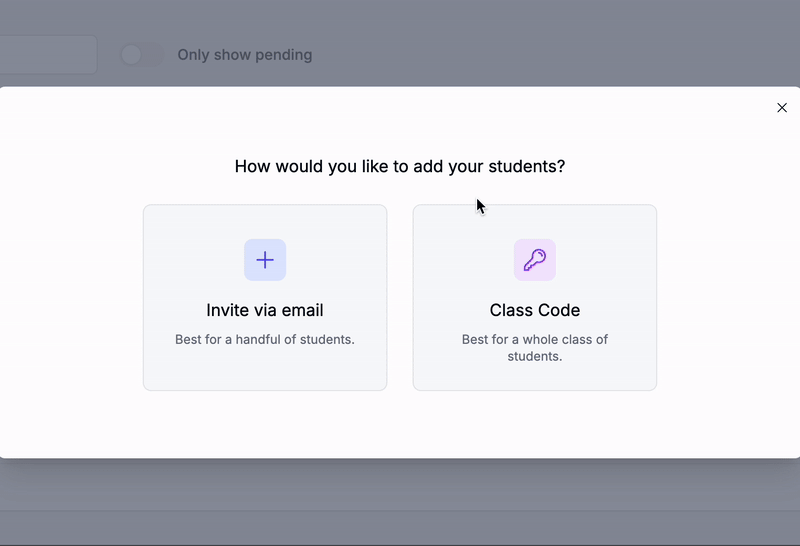This screenshot has width=800, height=546.
Task: Toggle the Only show pending switch
Action: point(141,55)
